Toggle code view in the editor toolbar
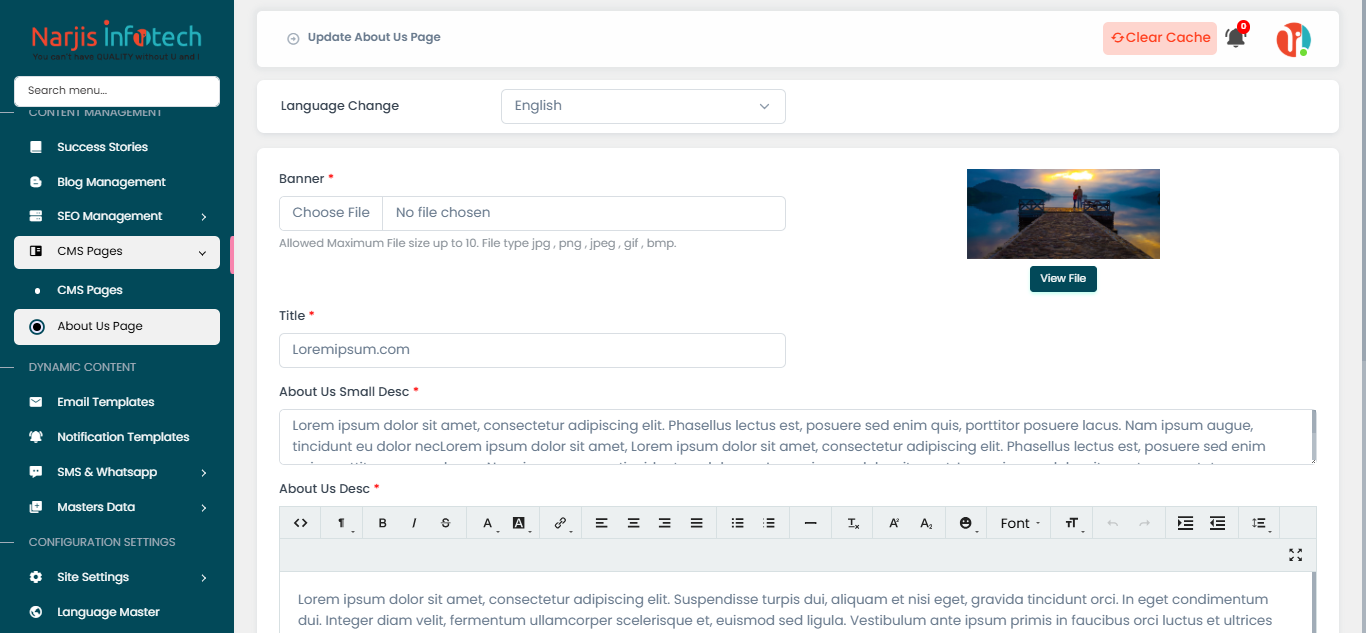The height and width of the screenshot is (633, 1366). pos(300,523)
